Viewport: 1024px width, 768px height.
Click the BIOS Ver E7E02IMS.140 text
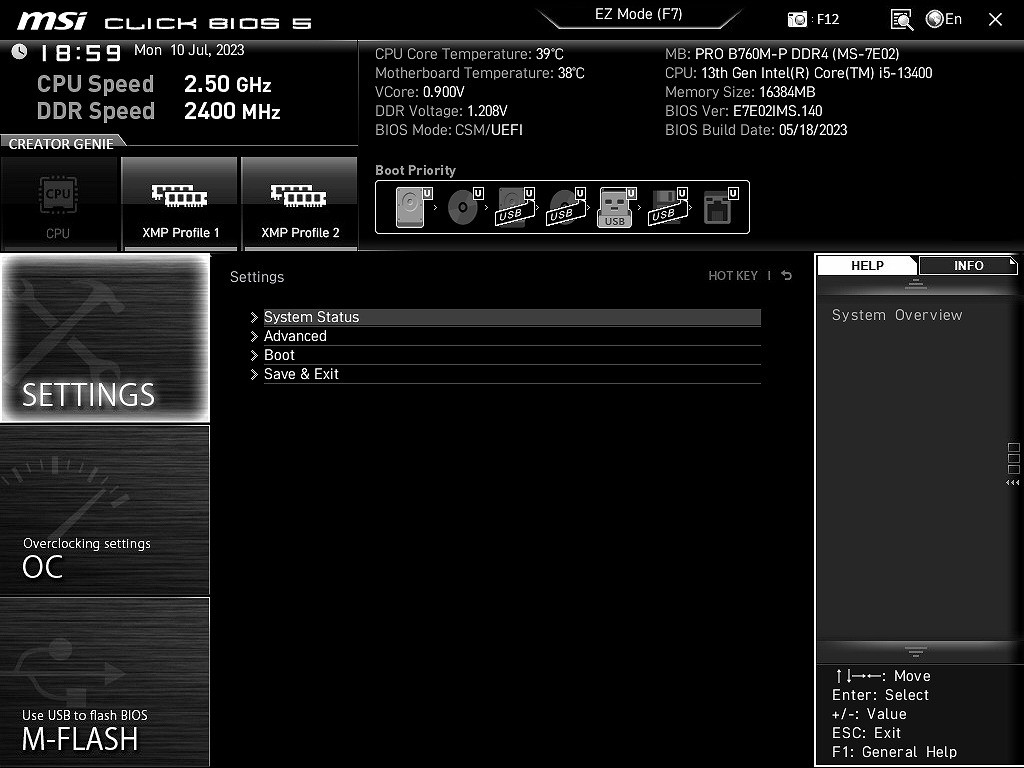coord(743,111)
